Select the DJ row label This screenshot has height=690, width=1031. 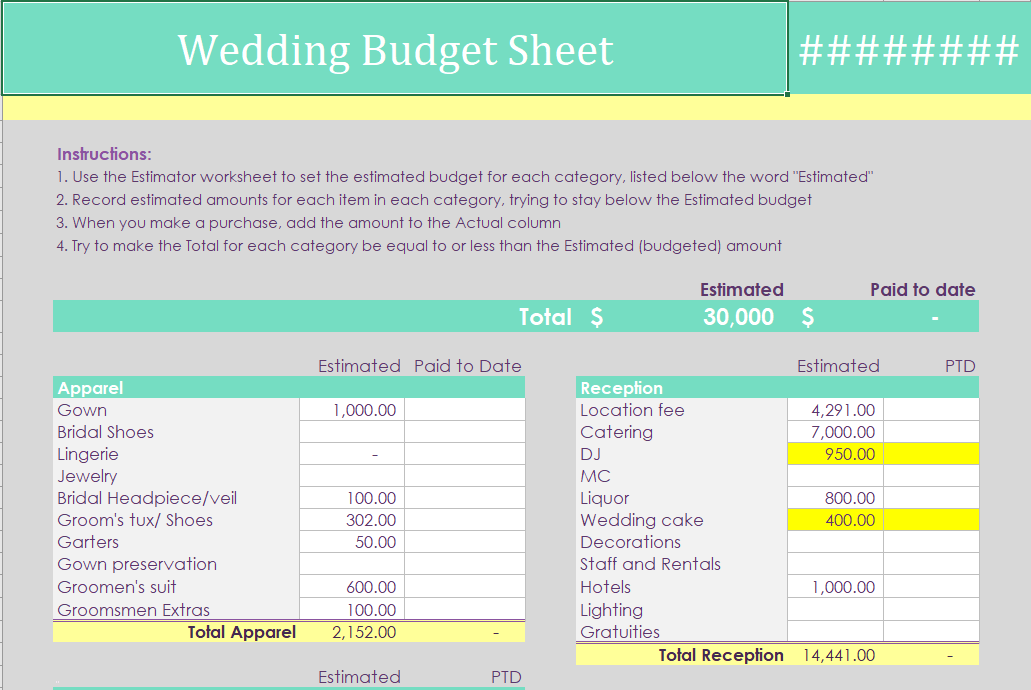[590, 454]
